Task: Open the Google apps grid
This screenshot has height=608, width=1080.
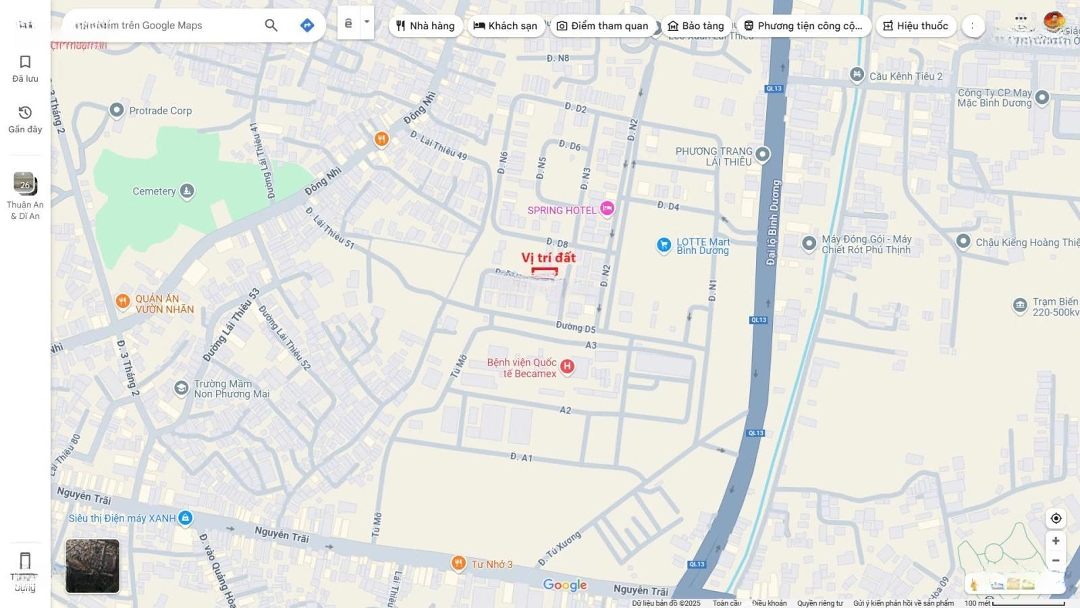Action: click(1020, 19)
